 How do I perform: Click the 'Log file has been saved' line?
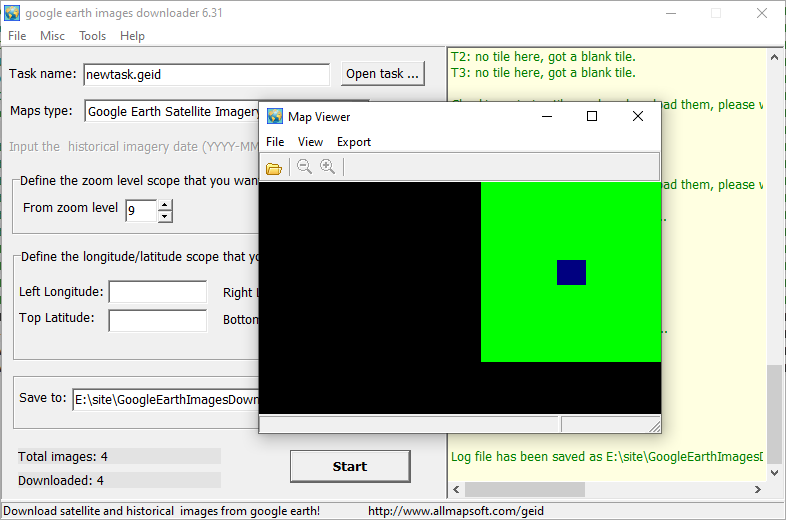coord(607,456)
